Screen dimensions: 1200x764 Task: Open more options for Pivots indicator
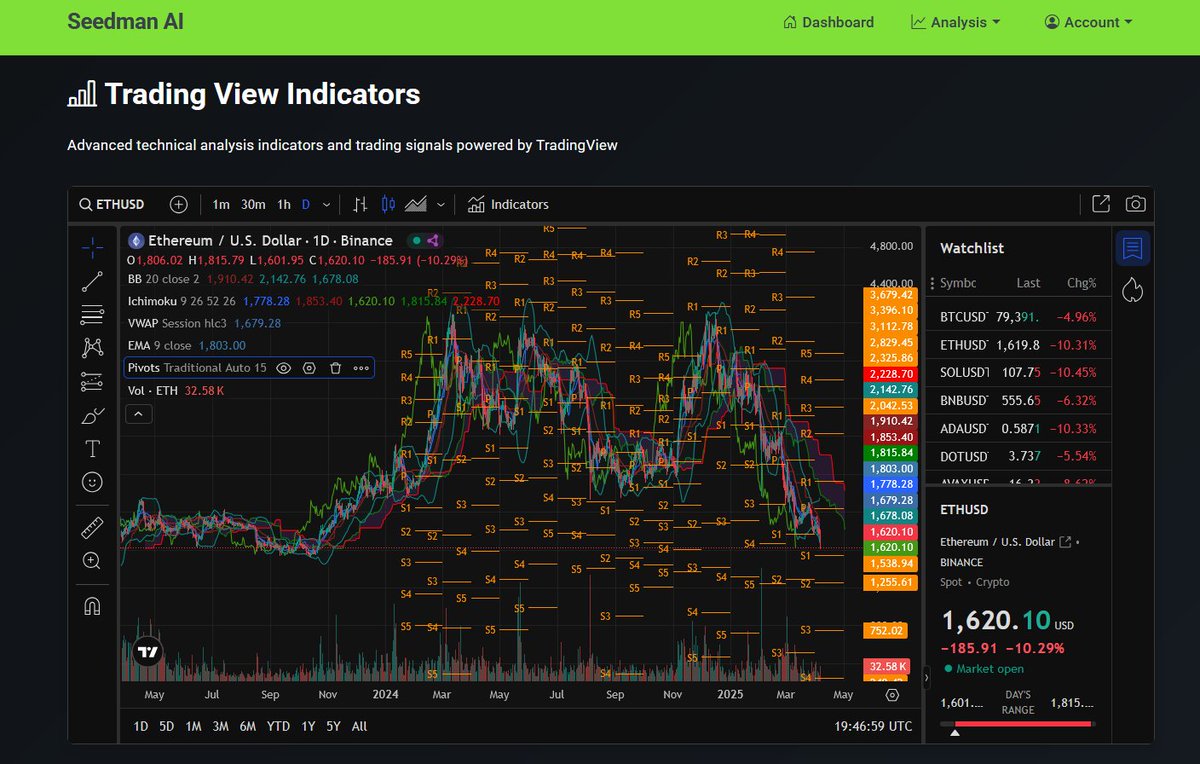tap(361, 368)
